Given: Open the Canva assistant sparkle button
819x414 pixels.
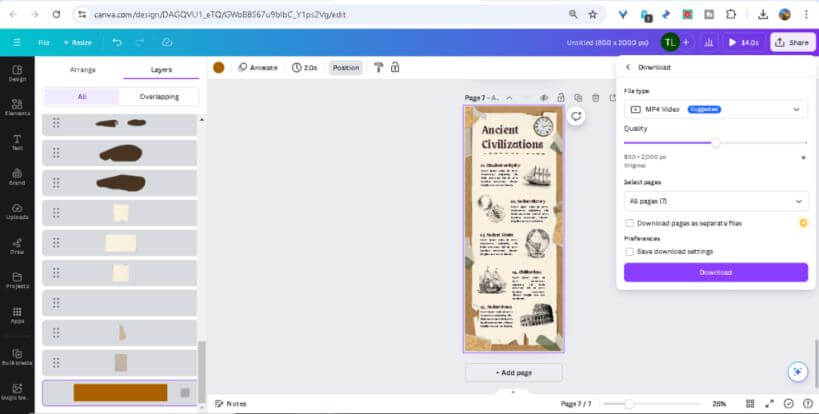Looking at the screenshot, I should pos(798,372).
